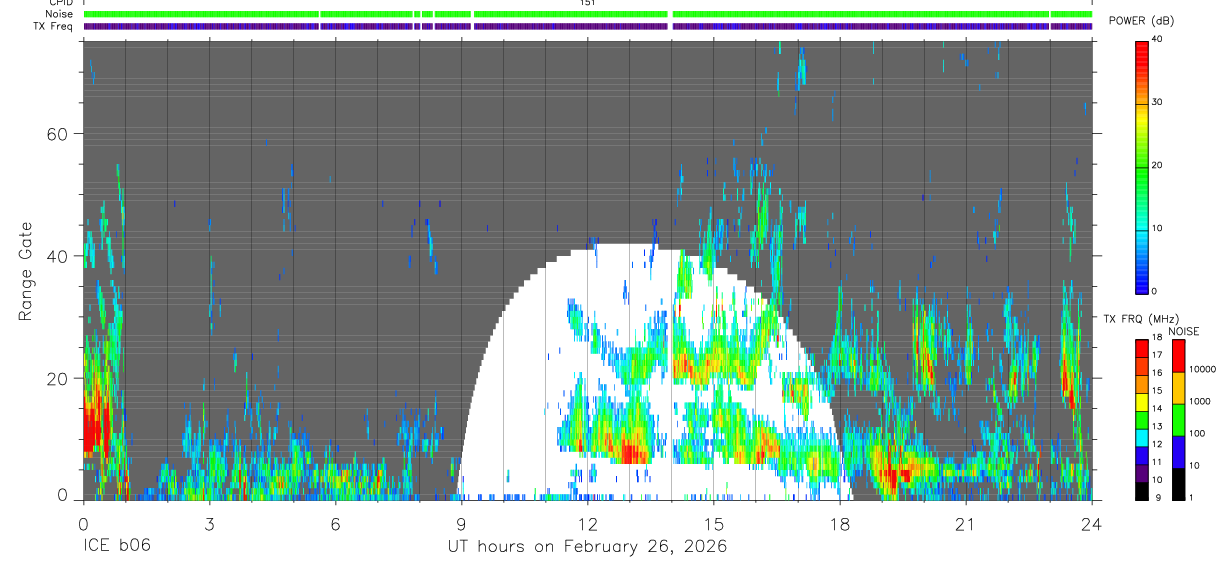
Task: Click the 20 tick on the POWER scale
Action: (x=1158, y=165)
